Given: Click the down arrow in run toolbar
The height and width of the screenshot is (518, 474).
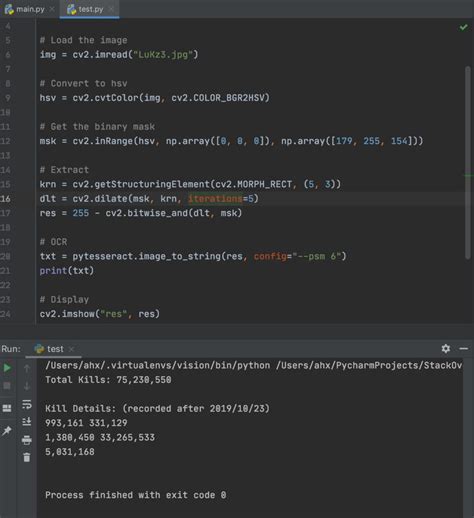Looking at the screenshot, I should coord(27,386).
